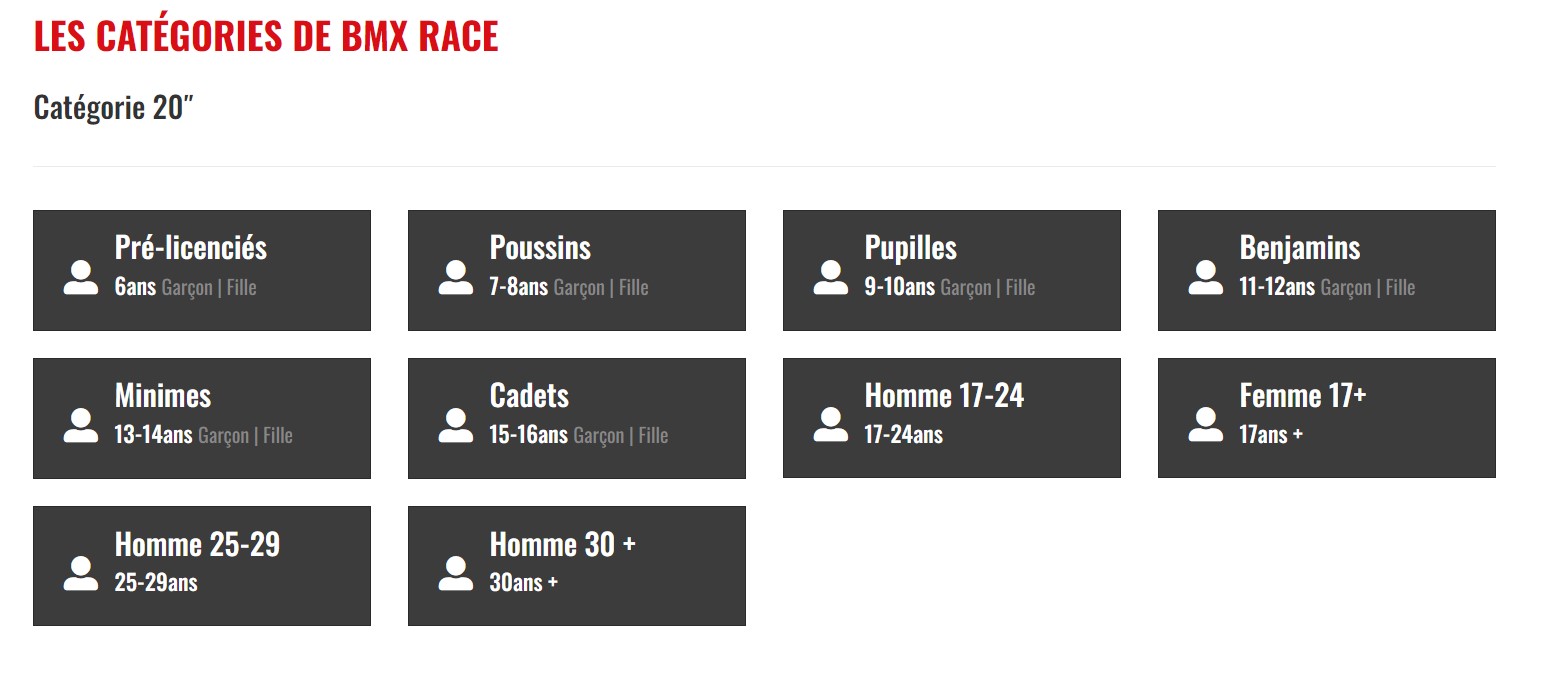The height and width of the screenshot is (677, 1548).
Task: Select the Homme 17-24 category title
Action: coord(944,396)
